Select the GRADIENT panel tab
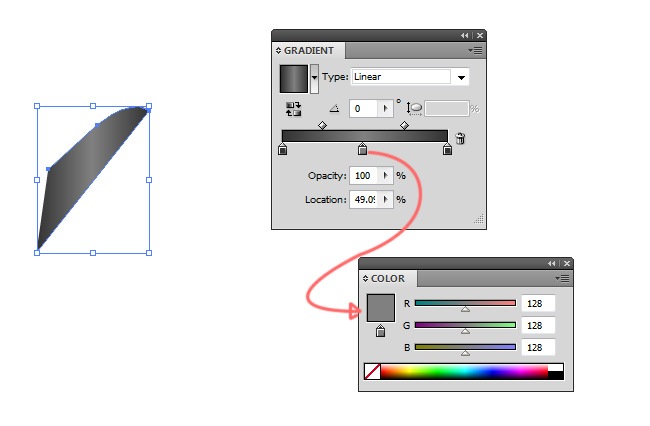This screenshot has width=650, height=426. (309, 51)
